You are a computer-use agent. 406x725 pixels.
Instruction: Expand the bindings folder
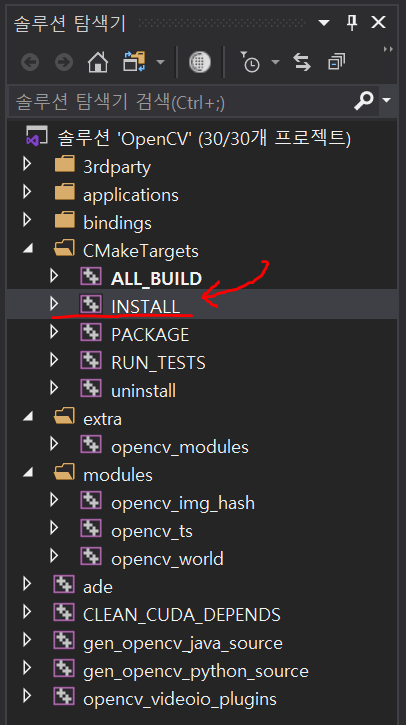point(27,221)
